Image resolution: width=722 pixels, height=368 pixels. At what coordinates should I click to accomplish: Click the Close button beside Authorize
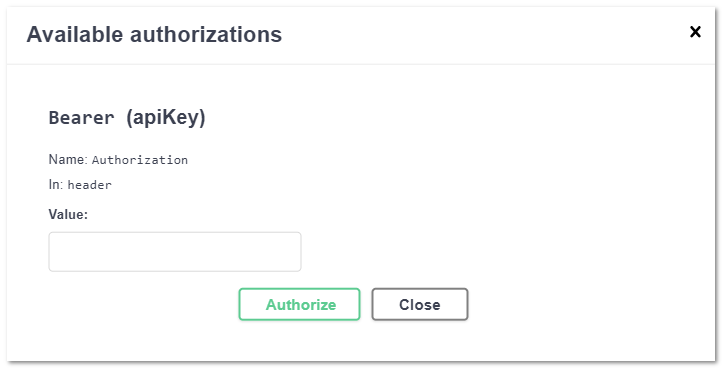pos(420,304)
